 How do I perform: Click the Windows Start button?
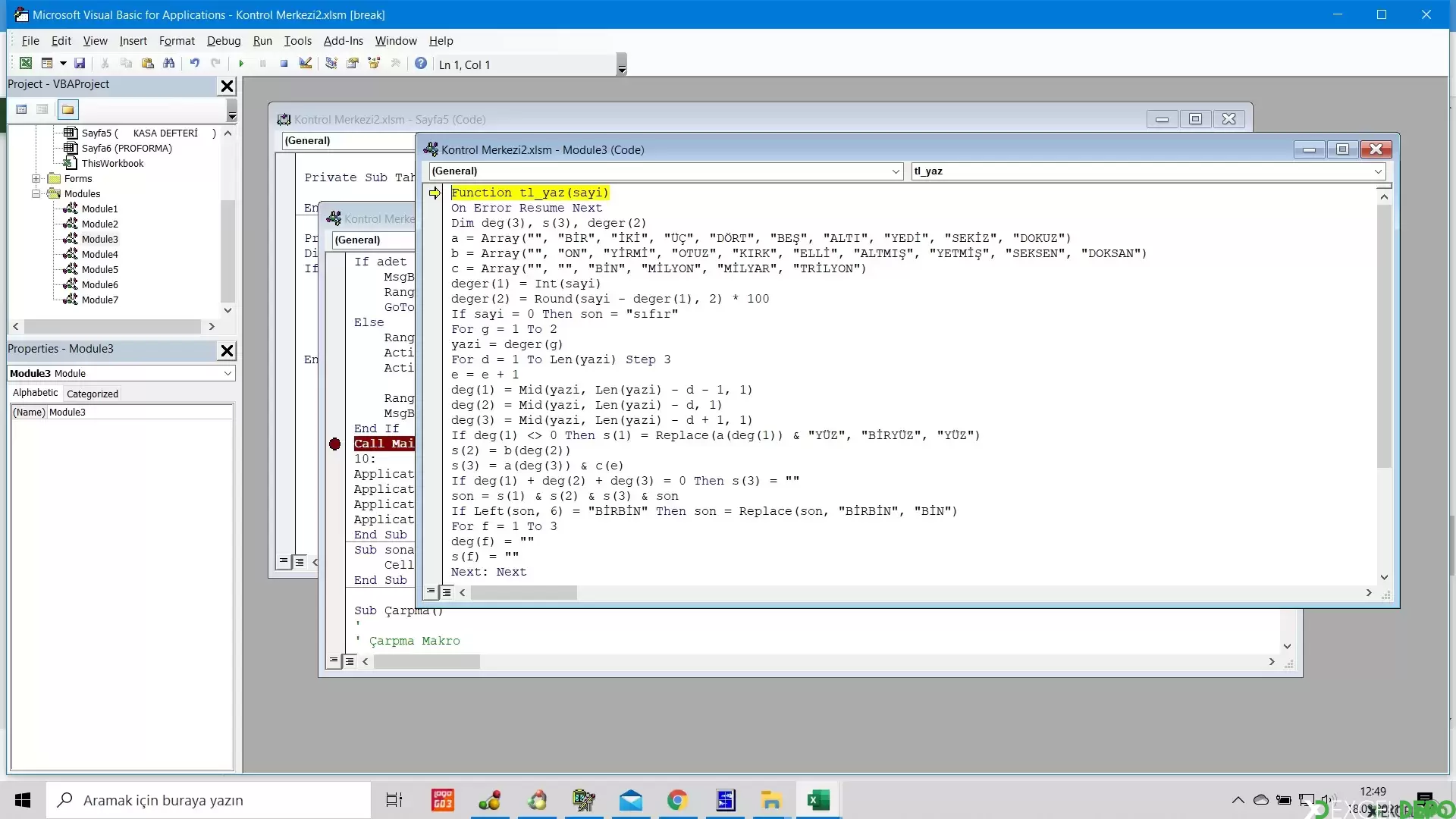click(23, 800)
